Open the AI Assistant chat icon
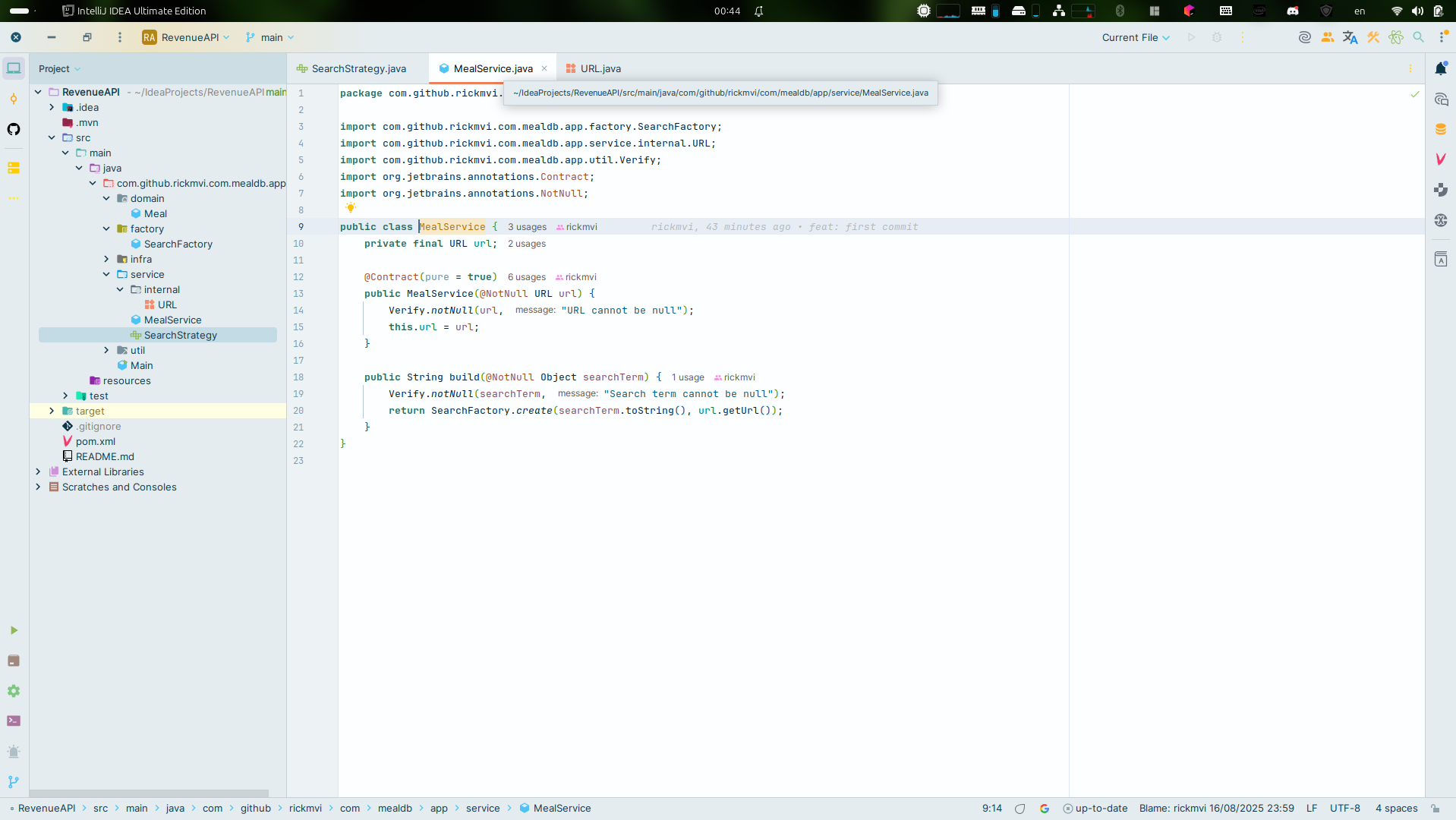The width and height of the screenshot is (1456, 820). pyautogui.click(x=1441, y=99)
